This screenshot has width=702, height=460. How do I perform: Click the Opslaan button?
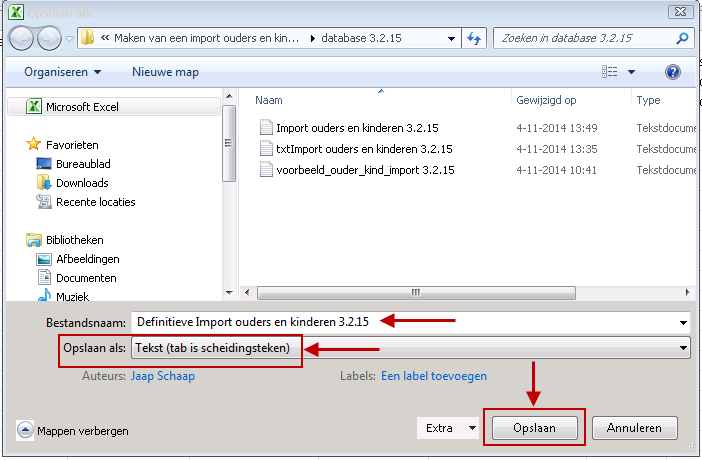533,428
